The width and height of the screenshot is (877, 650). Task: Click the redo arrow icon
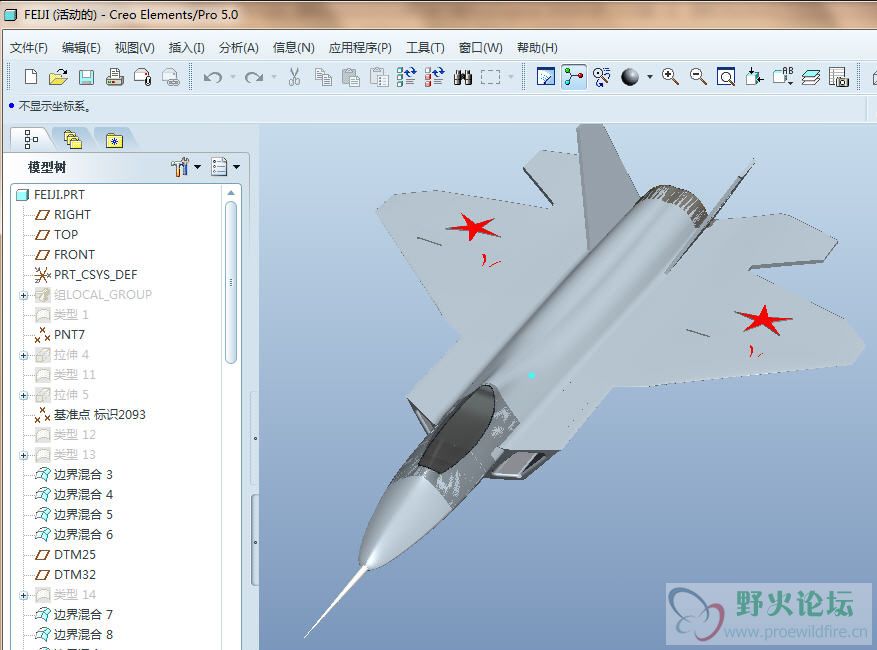pyautogui.click(x=254, y=77)
